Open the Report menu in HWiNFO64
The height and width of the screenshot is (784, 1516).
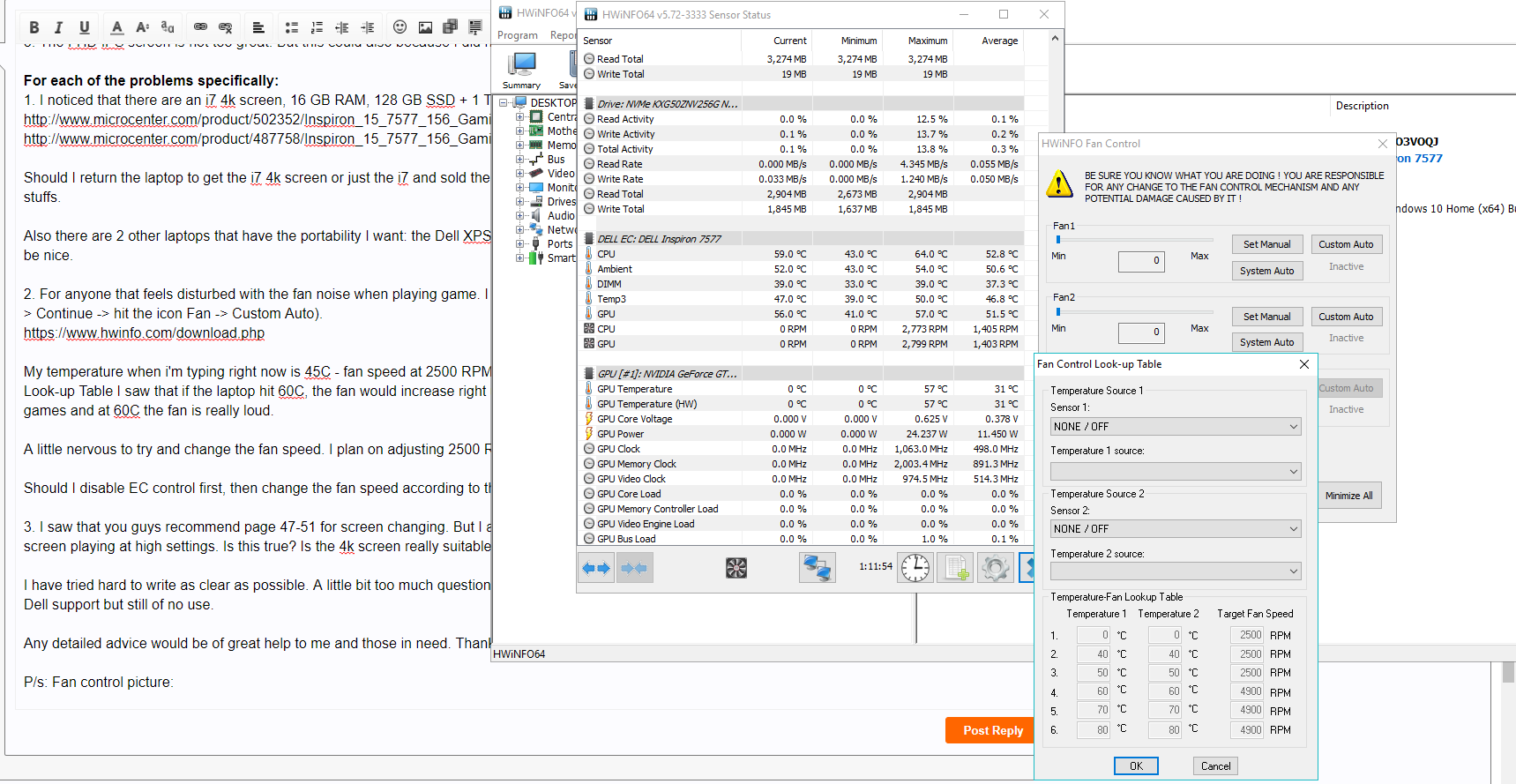click(x=563, y=35)
